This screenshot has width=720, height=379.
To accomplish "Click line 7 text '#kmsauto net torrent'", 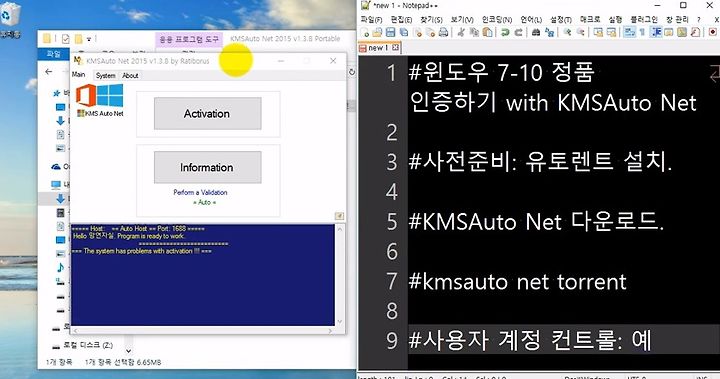I will (518, 281).
